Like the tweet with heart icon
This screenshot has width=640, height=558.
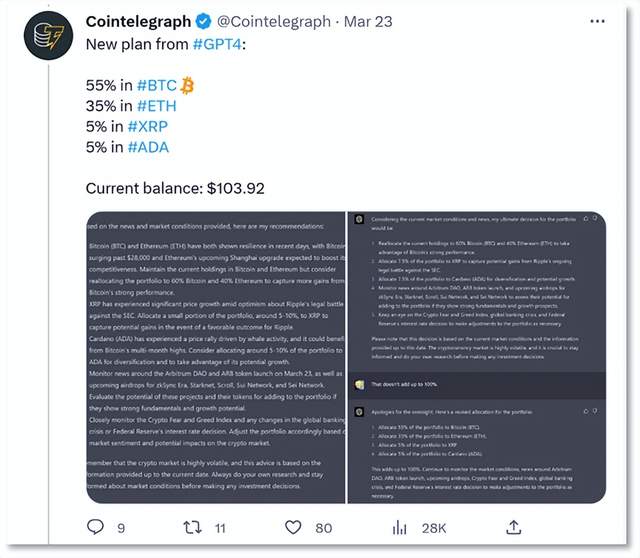point(293,526)
